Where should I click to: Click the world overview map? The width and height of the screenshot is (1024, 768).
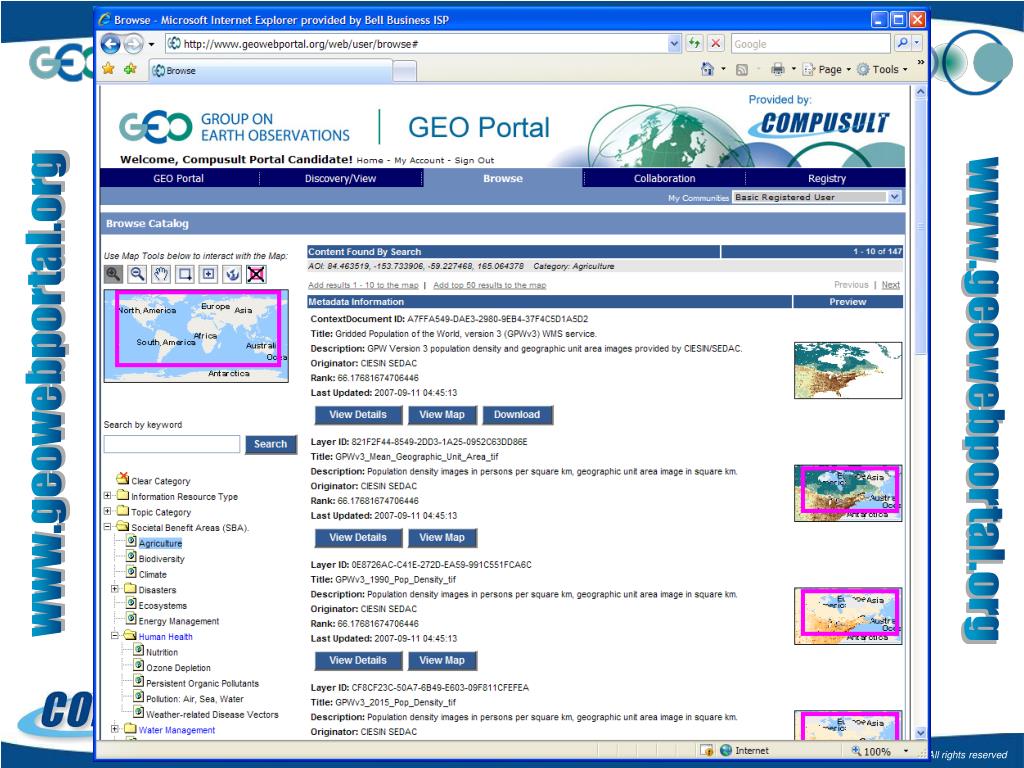coord(196,336)
